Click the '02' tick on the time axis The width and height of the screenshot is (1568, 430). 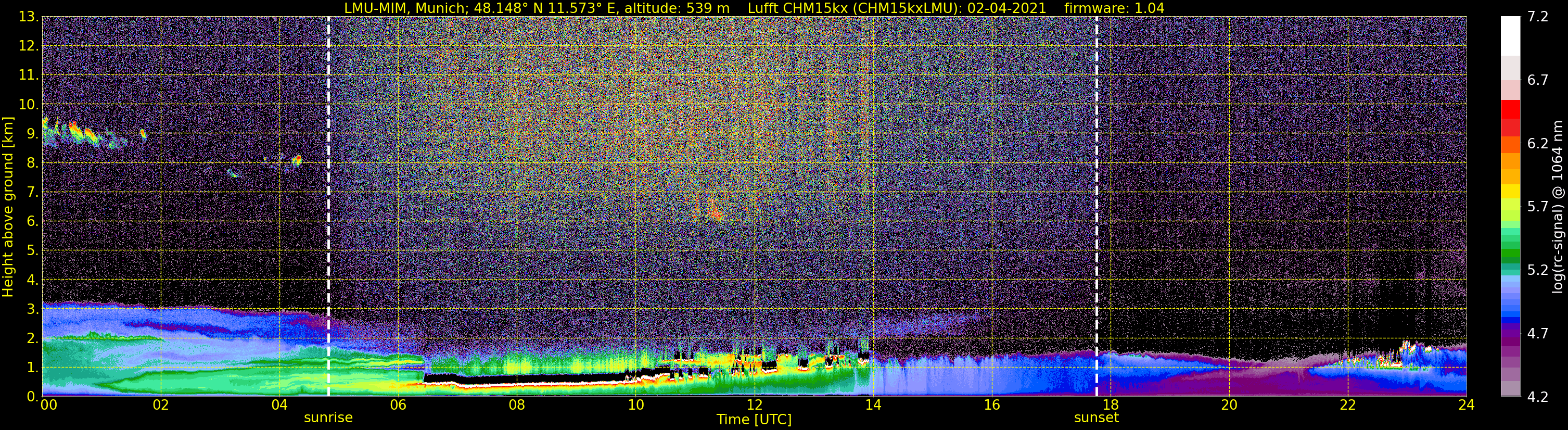pyautogui.click(x=160, y=406)
